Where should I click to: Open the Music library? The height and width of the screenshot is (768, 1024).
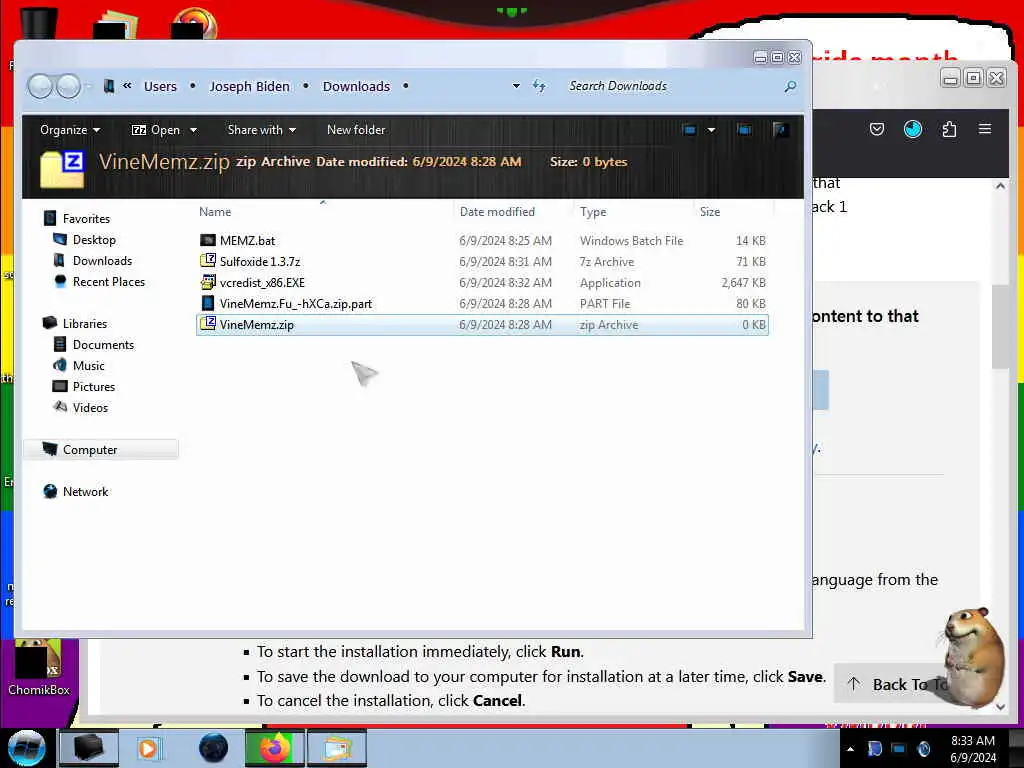[88, 365]
